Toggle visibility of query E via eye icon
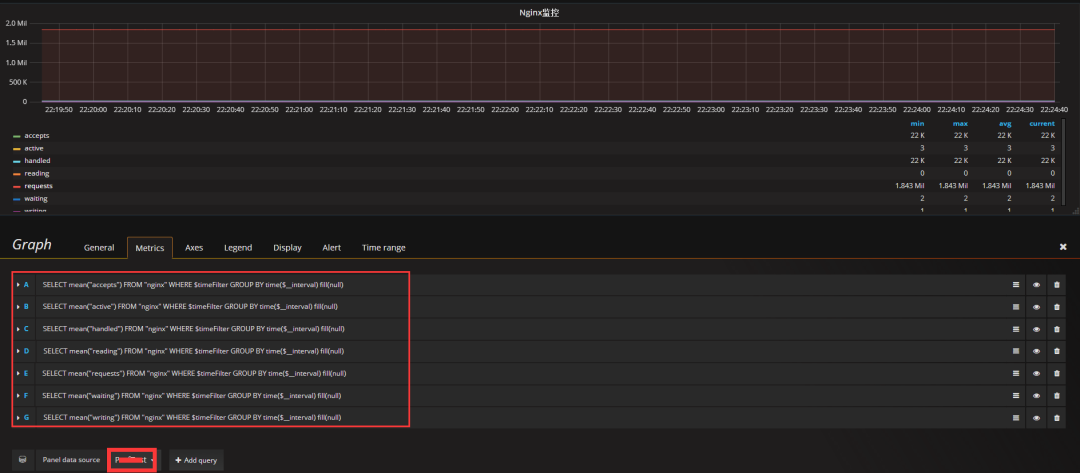The height and width of the screenshot is (473, 1080). (x=1036, y=373)
